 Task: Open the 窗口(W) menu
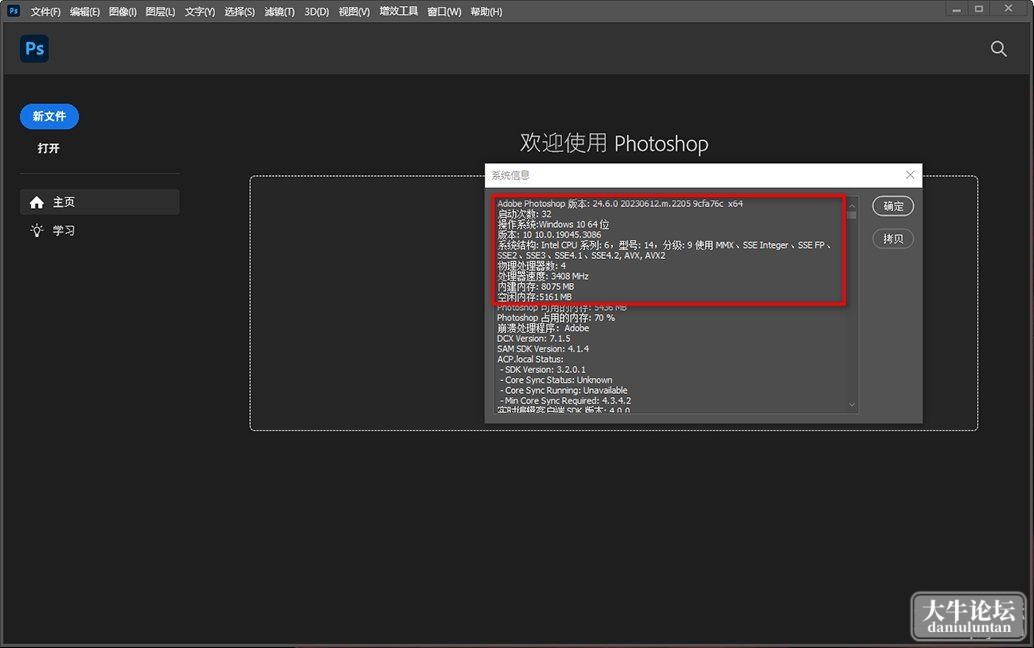tap(444, 12)
